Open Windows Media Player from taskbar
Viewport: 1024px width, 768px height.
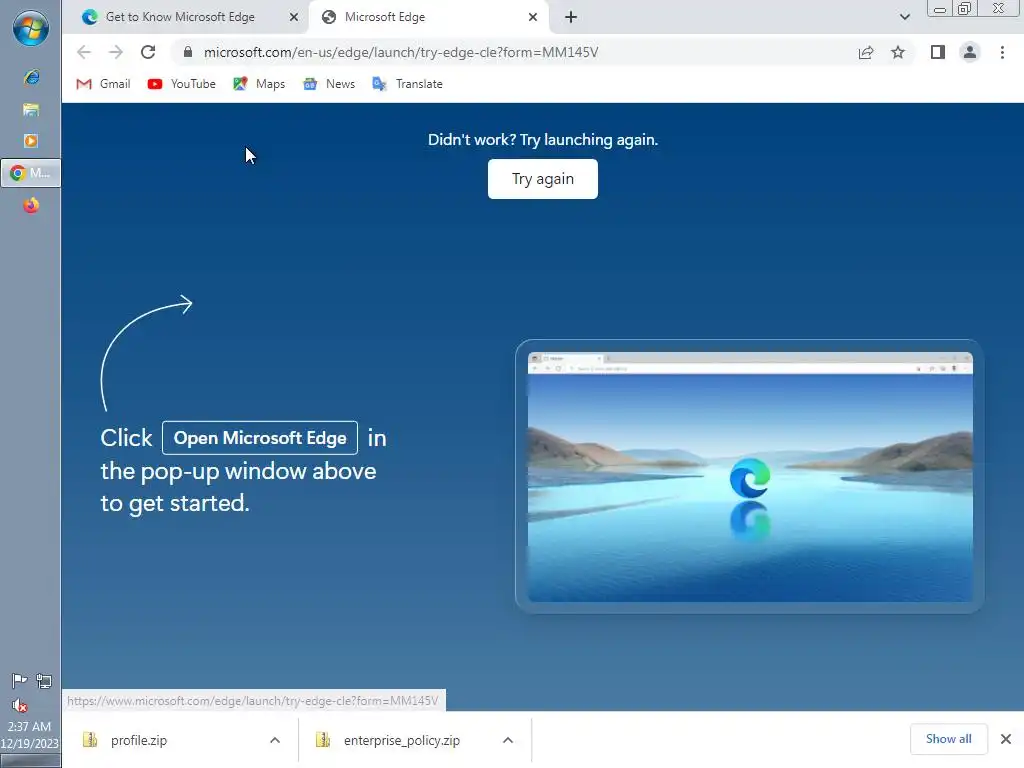(31, 141)
